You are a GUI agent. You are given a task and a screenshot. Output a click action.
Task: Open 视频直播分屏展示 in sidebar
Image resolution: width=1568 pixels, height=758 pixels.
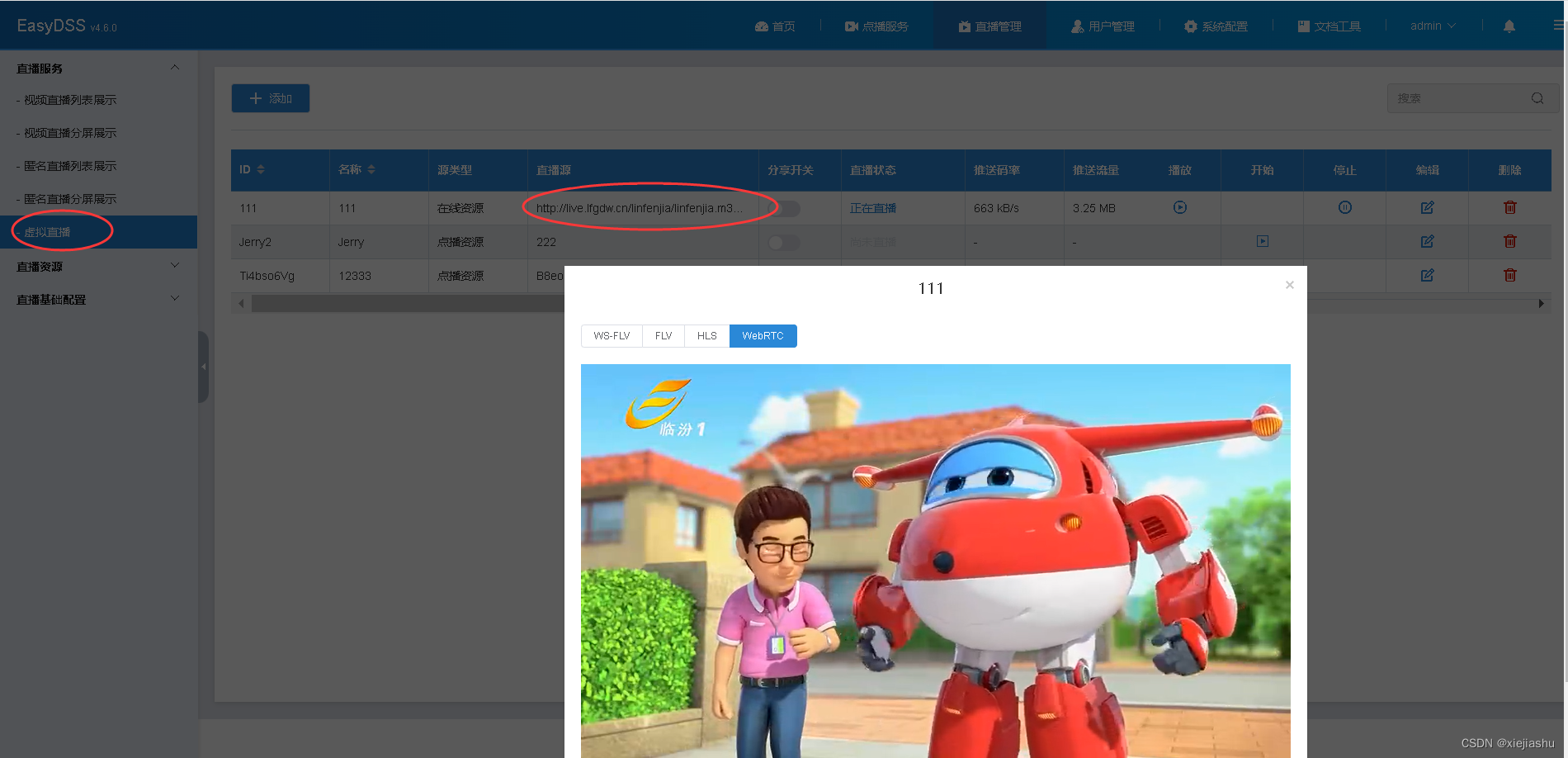click(x=70, y=133)
